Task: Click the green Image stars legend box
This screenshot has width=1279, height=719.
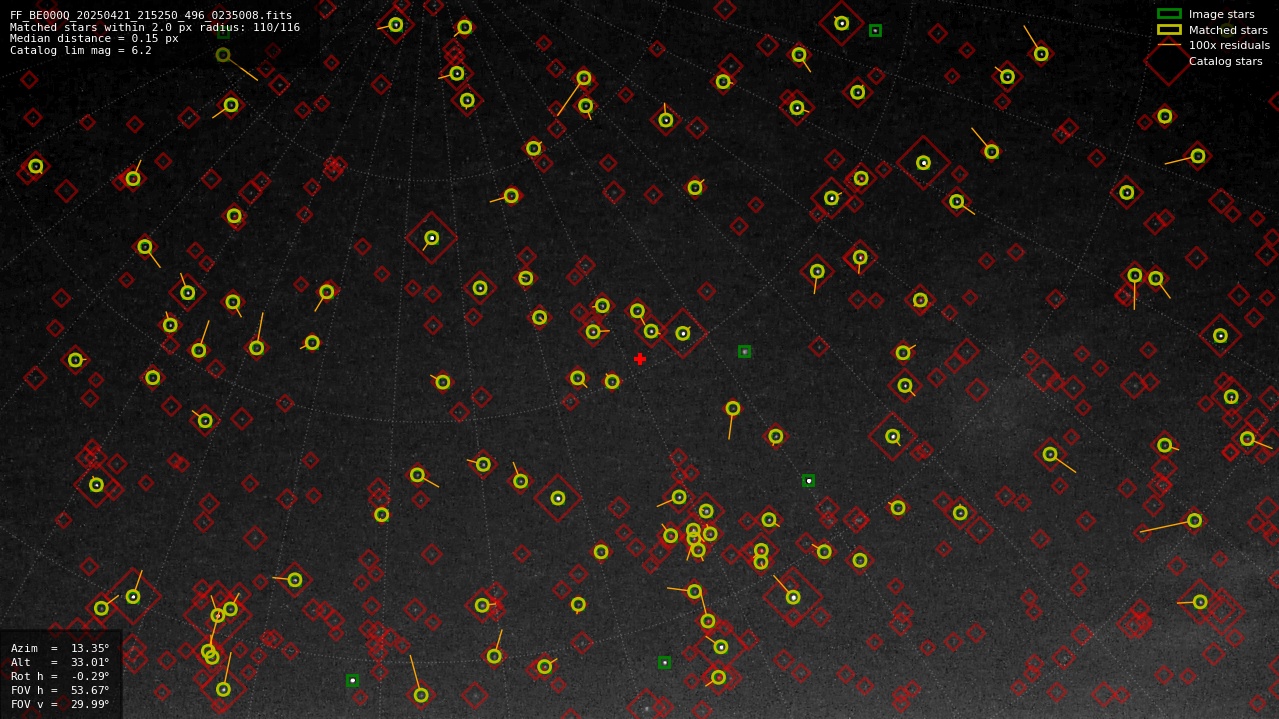Action: click(1169, 14)
